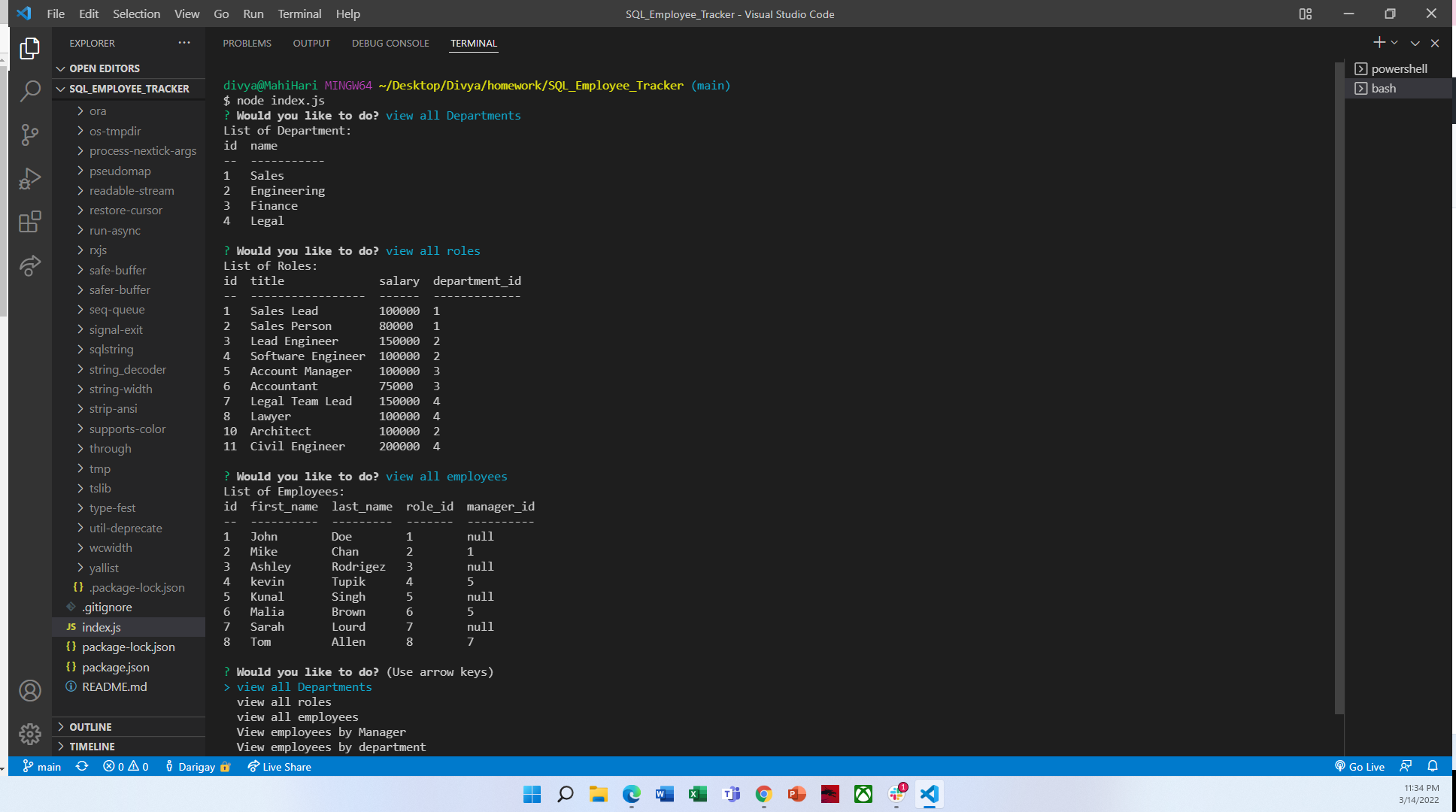Open terminal launch profile dropdown
This screenshot has width=1456, height=812.
click(x=1395, y=42)
